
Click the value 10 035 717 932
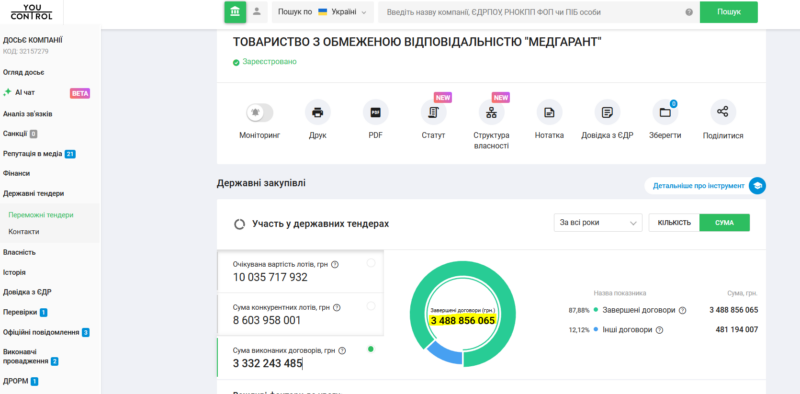tap(270, 277)
